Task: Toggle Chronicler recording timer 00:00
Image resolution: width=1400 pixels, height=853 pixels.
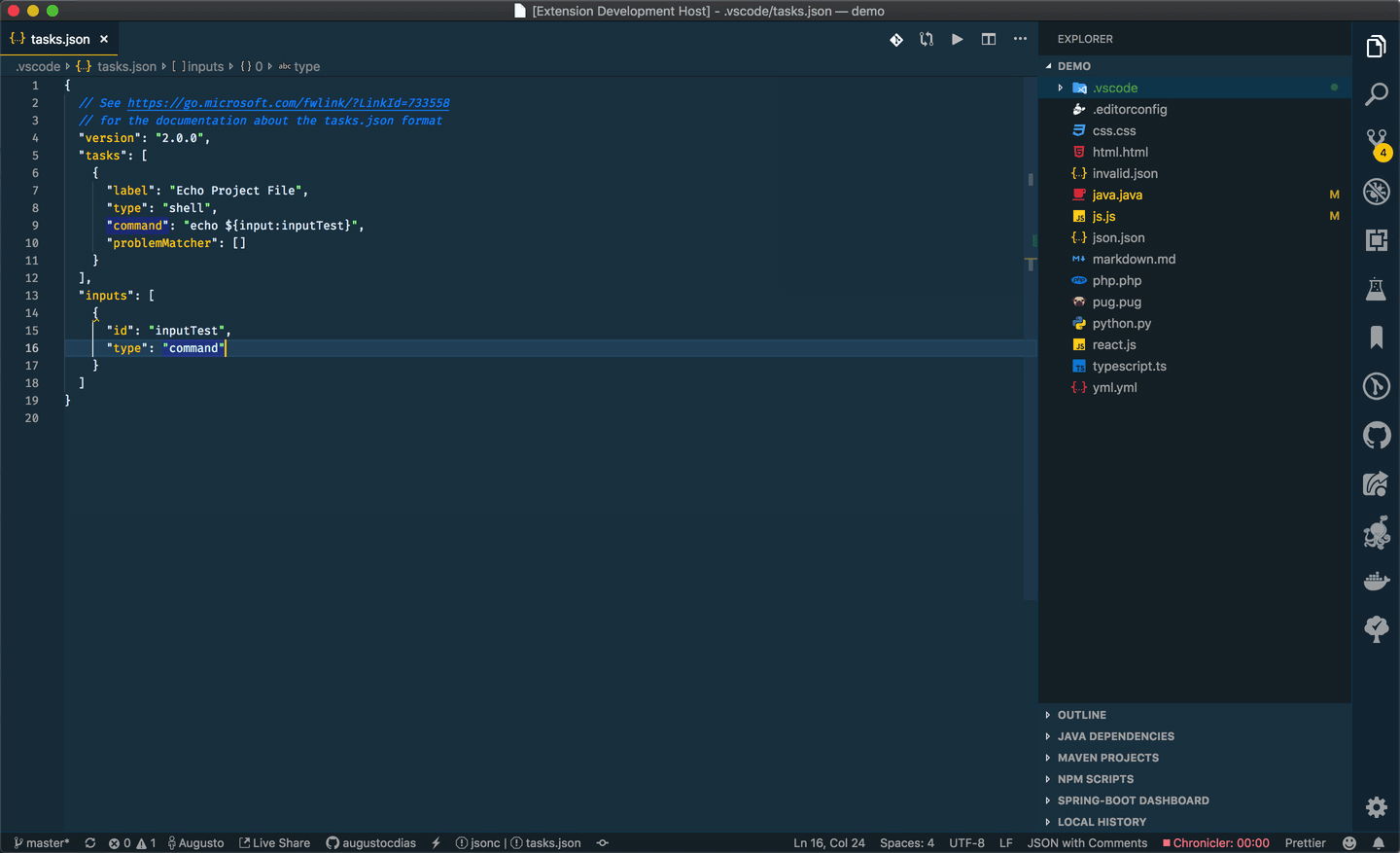Action: click(1216, 843)
